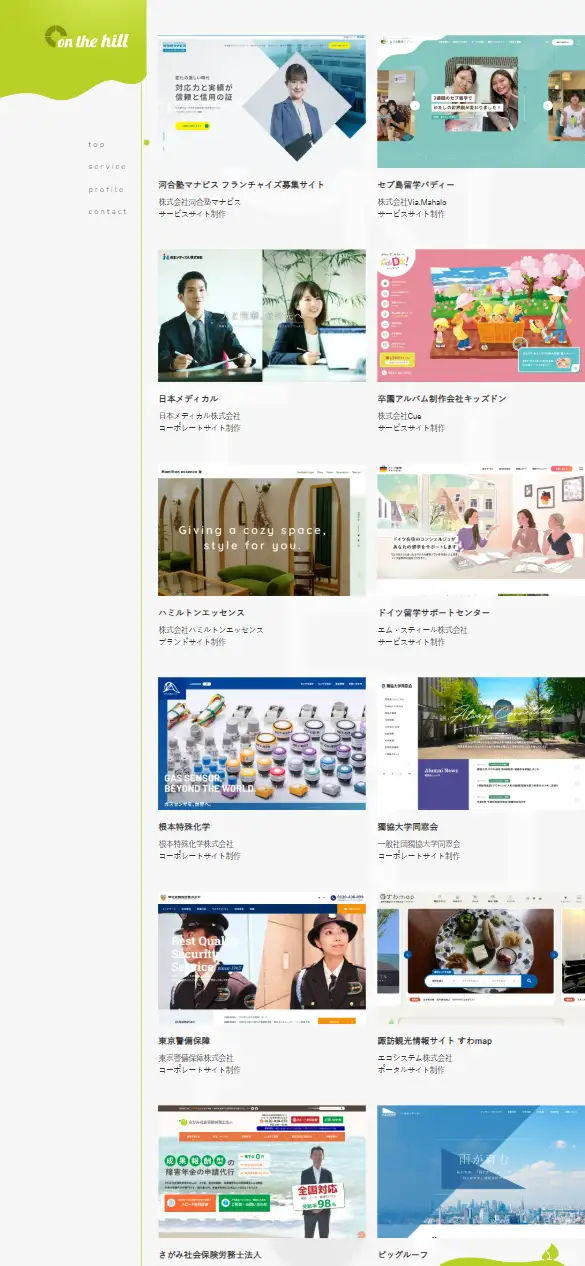Click company name エコシステム株式会社
Image resolution: width=585 pixels, height=1266 pixels.
coord(415,1058)
